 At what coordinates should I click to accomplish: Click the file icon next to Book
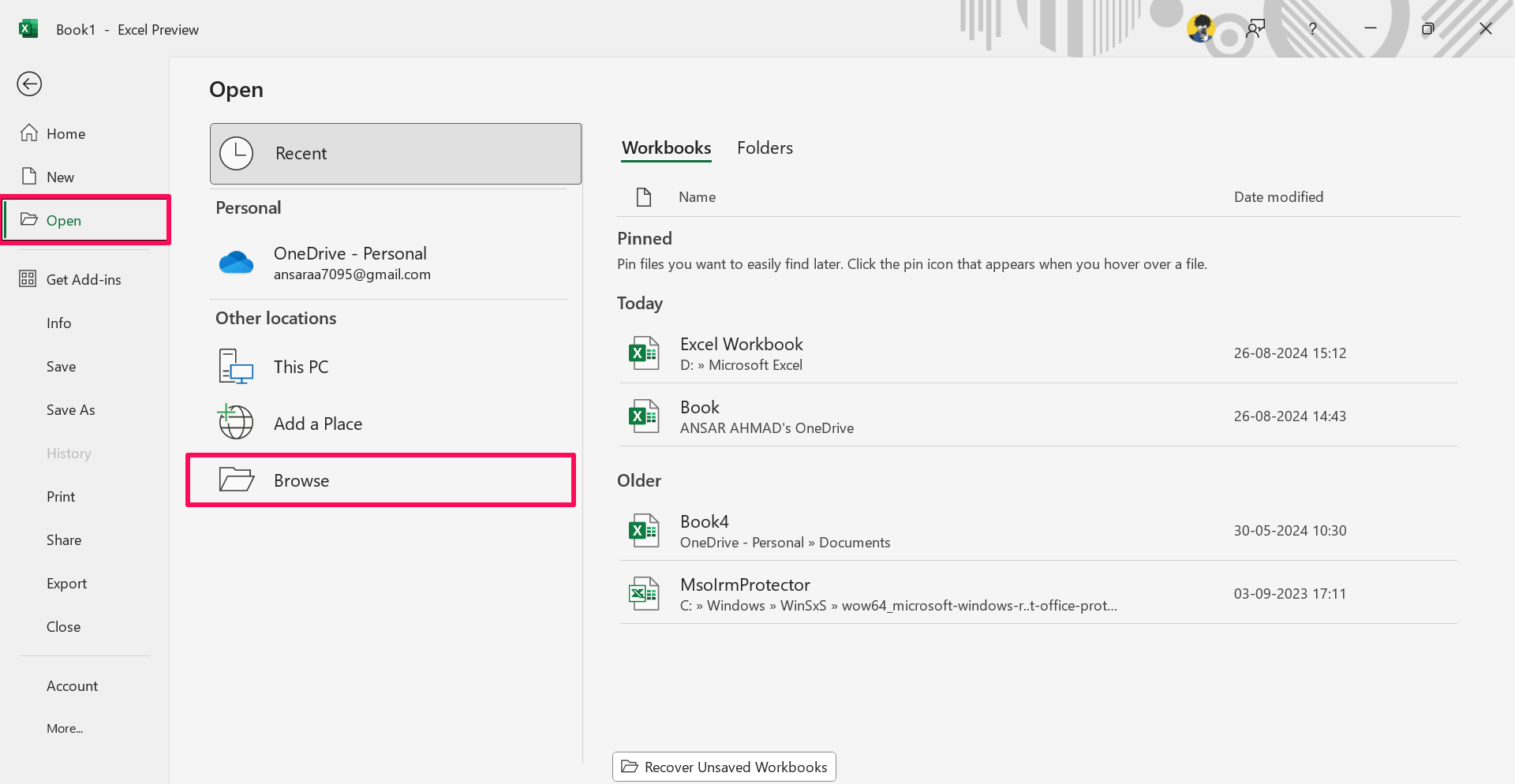(644, 416)
